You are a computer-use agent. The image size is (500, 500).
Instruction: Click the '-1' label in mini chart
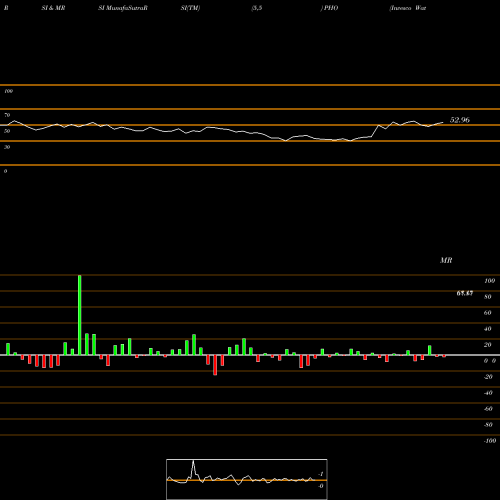[321, 474]
